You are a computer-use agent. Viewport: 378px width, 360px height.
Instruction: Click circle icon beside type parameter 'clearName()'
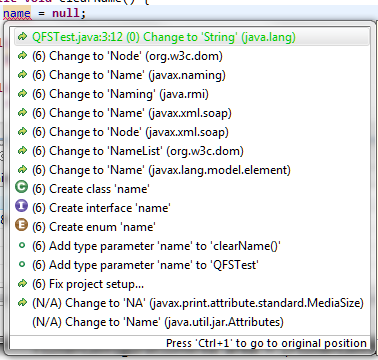pyautogui.click(x=22, y=245)
